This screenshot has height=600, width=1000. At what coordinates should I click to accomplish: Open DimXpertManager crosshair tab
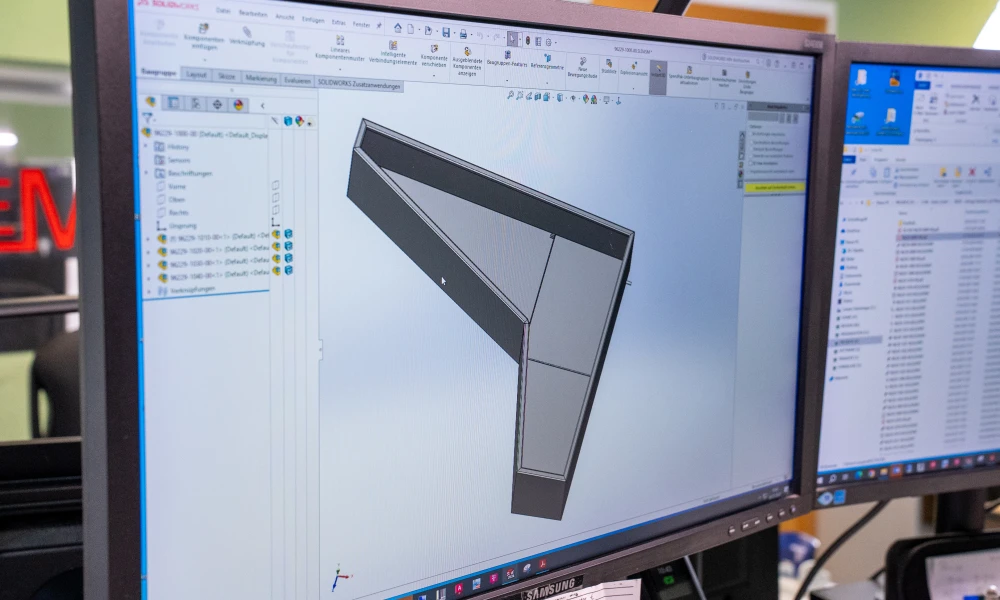217,105
